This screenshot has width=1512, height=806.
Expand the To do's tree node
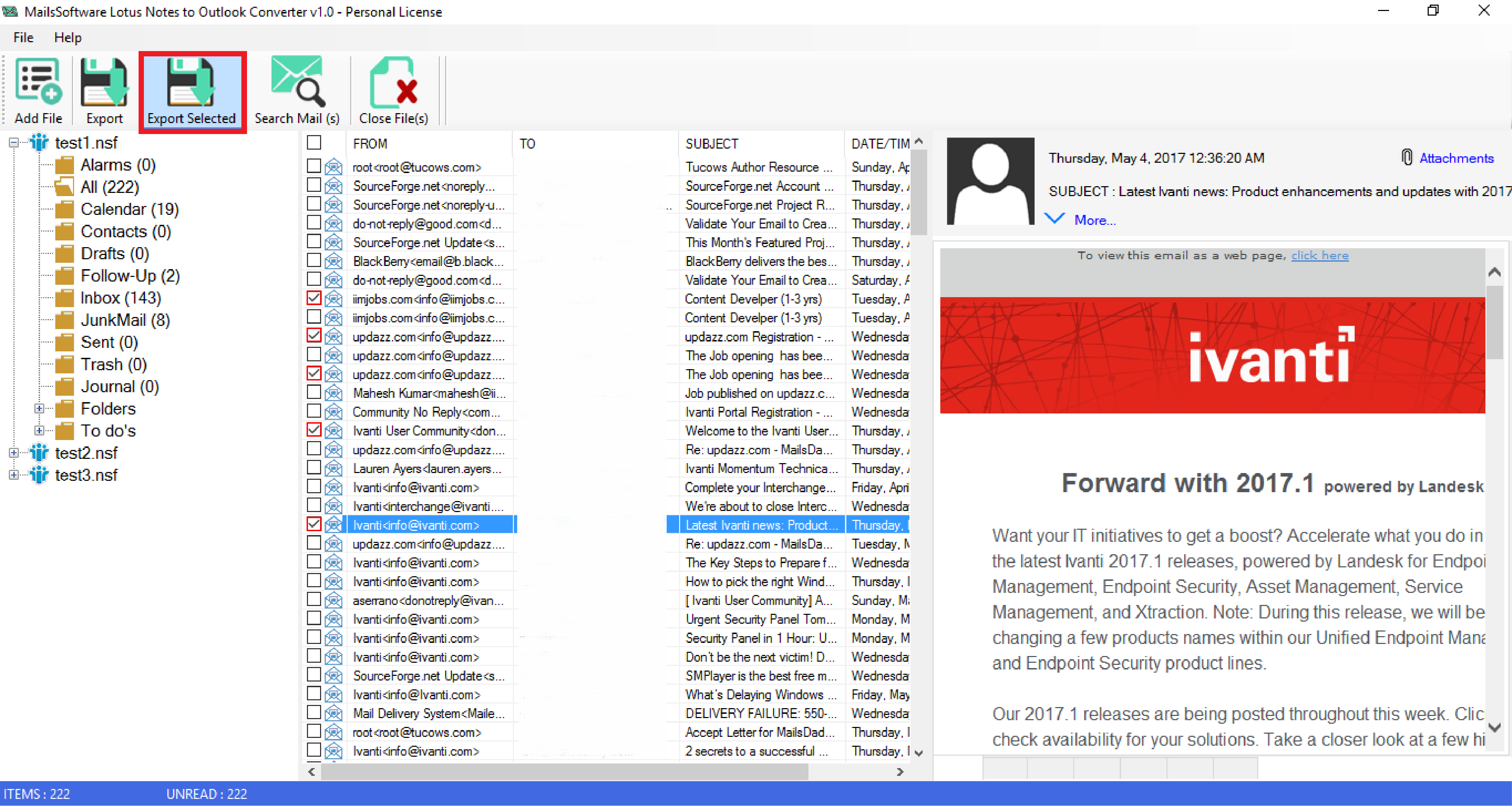pos(39,431)
